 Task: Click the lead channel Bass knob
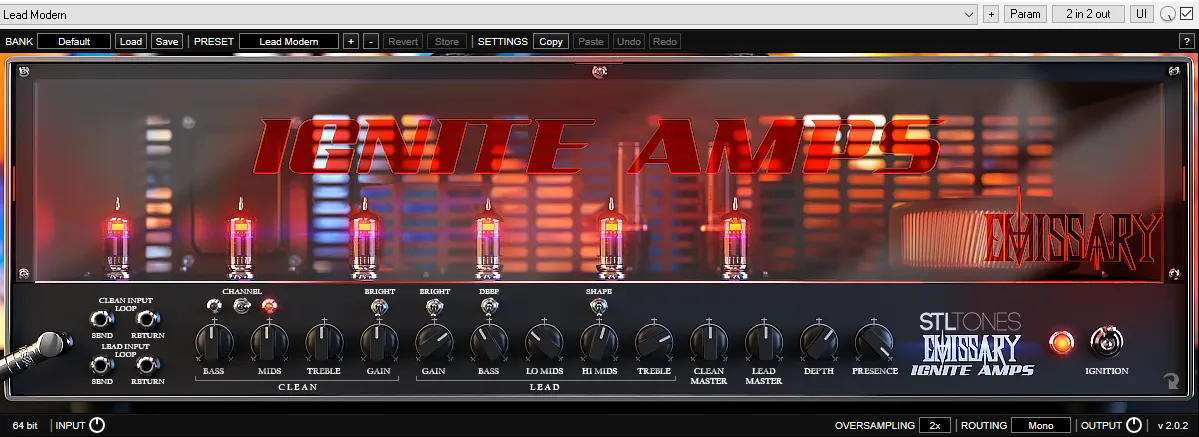(489, 342)
